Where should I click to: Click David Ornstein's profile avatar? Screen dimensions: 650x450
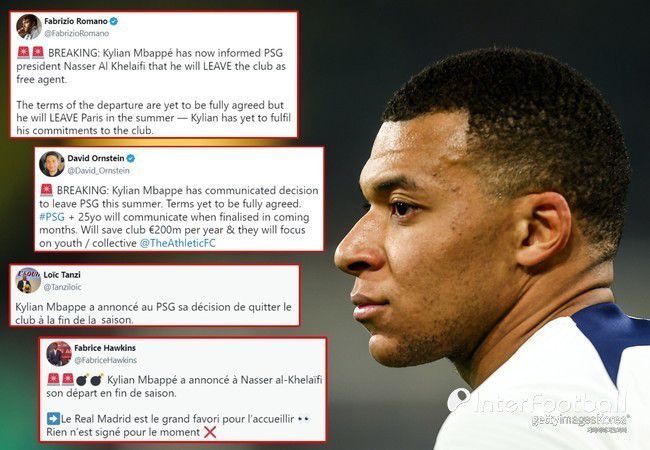click(51, 164)
